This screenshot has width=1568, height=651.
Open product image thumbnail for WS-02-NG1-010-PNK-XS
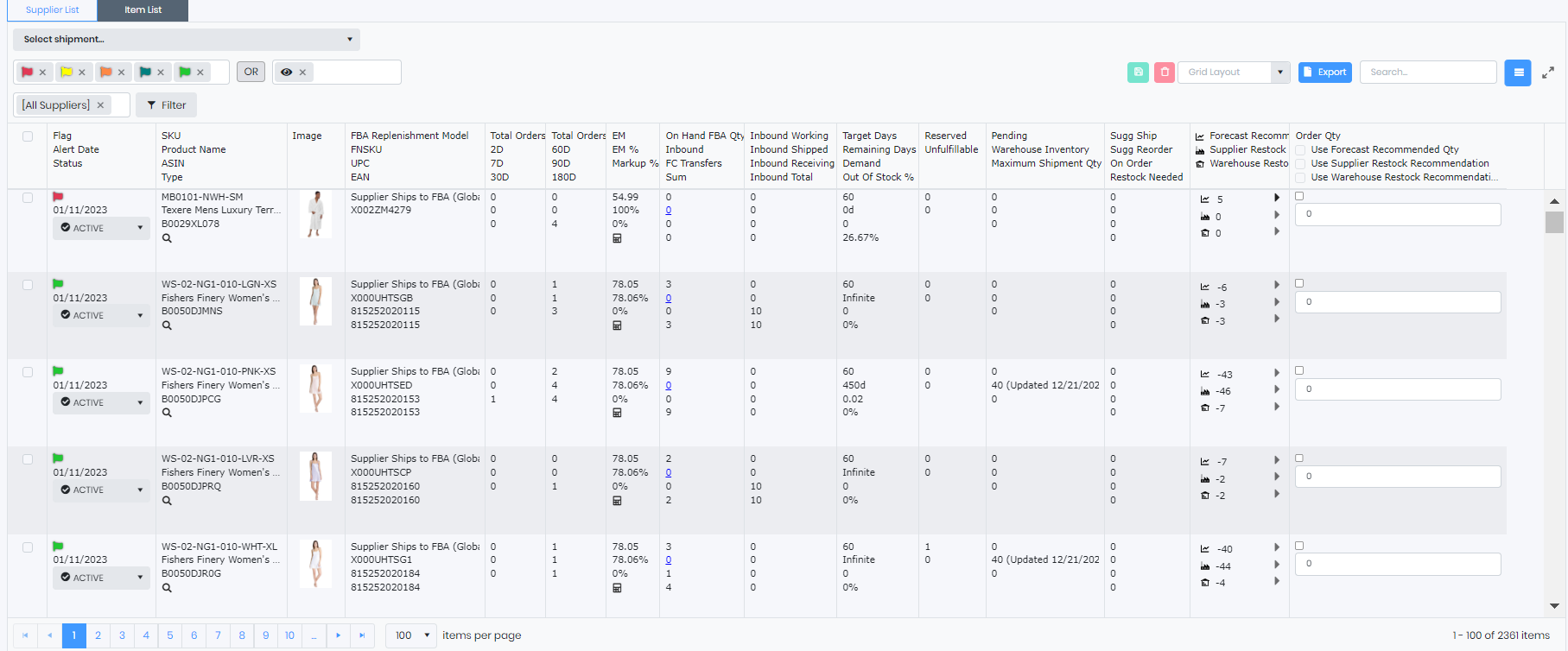click(315, 389)
